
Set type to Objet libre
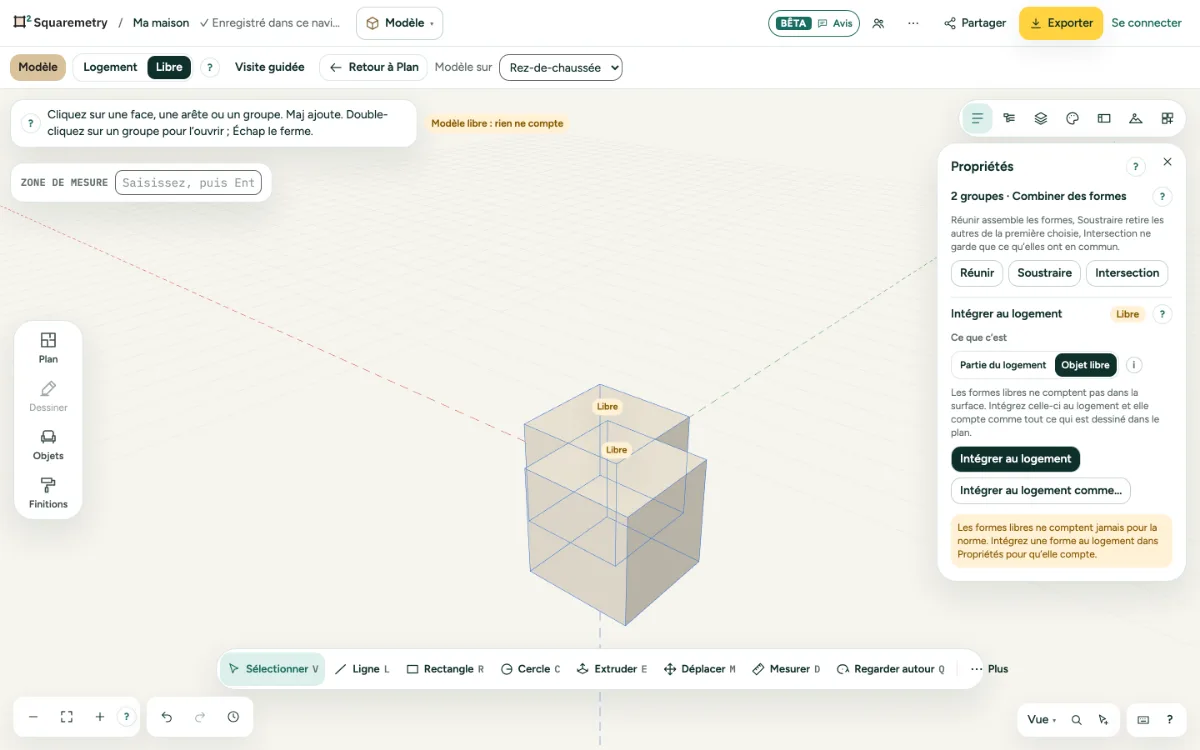1086,365
